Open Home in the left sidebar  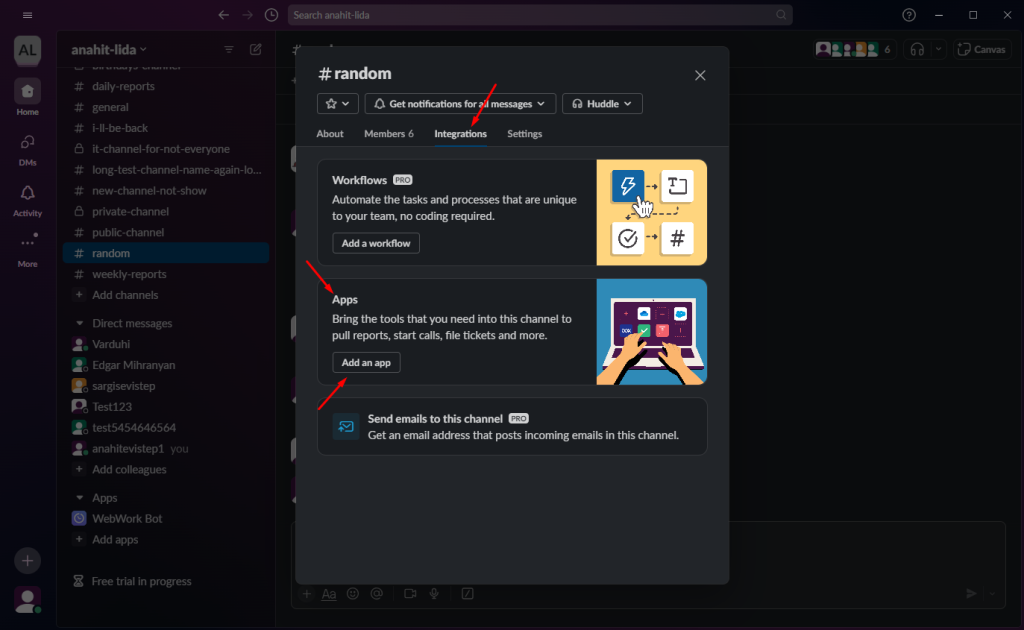click(x=27, y=98)
